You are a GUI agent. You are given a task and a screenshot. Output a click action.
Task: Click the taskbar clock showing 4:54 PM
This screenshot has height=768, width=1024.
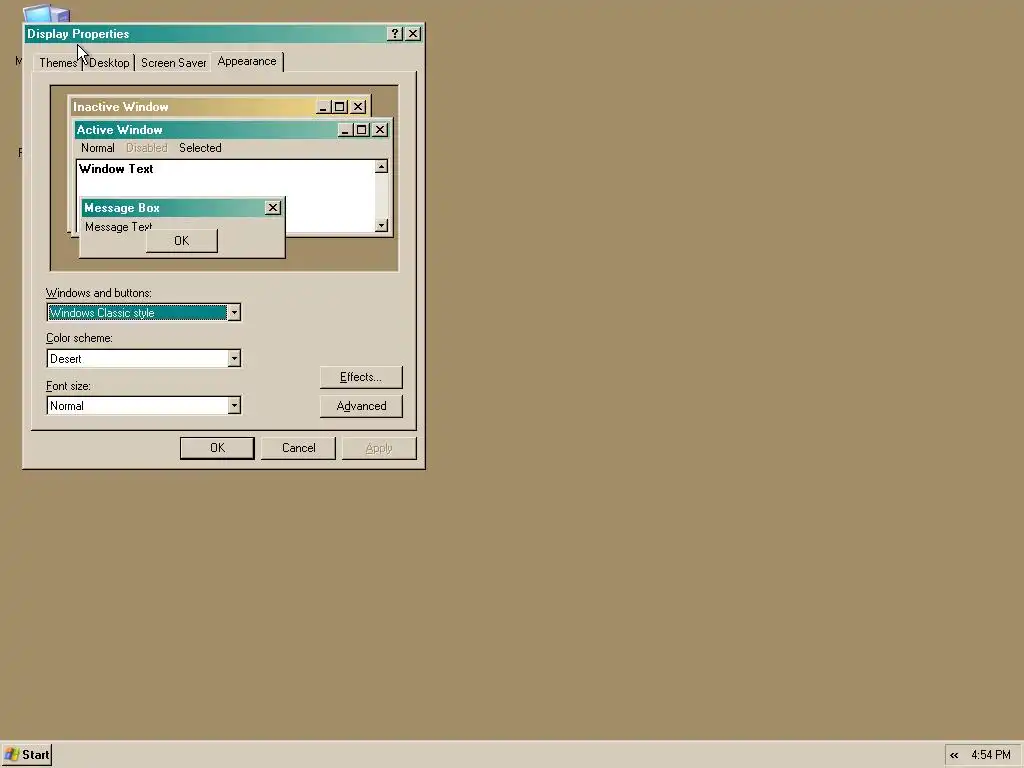pyautogui.click(x=991, y=755)
